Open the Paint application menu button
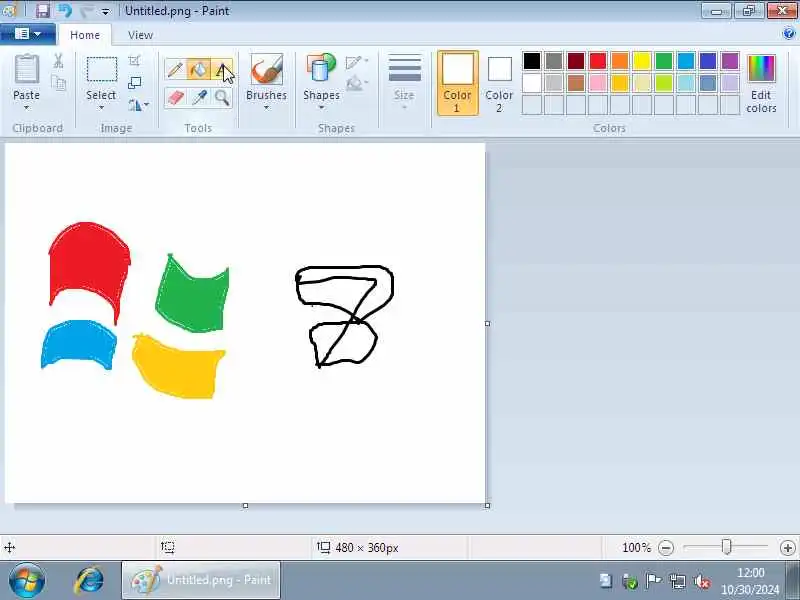 (28, 34)
